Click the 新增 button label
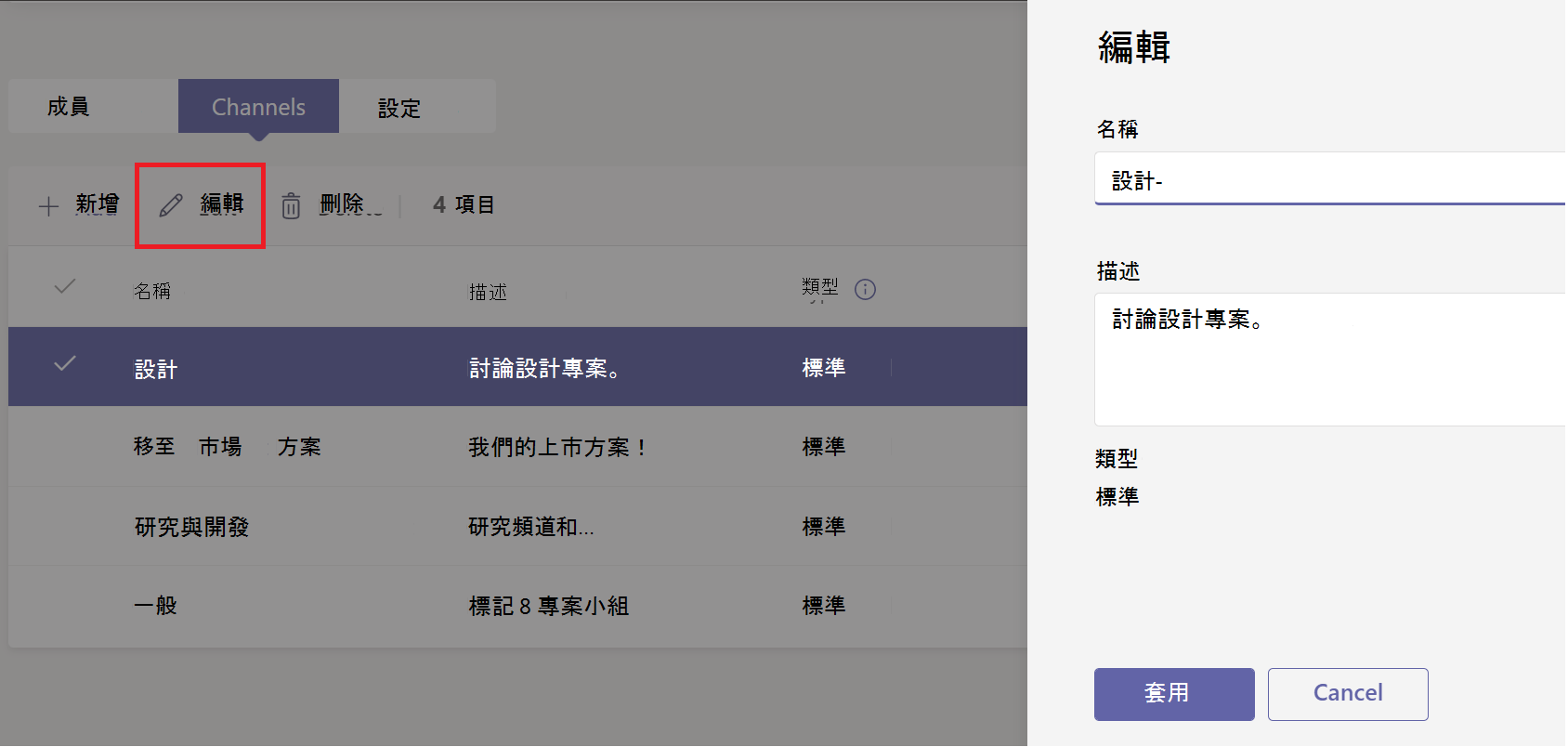The image size is (1568, 747). (x=98, y=204)
